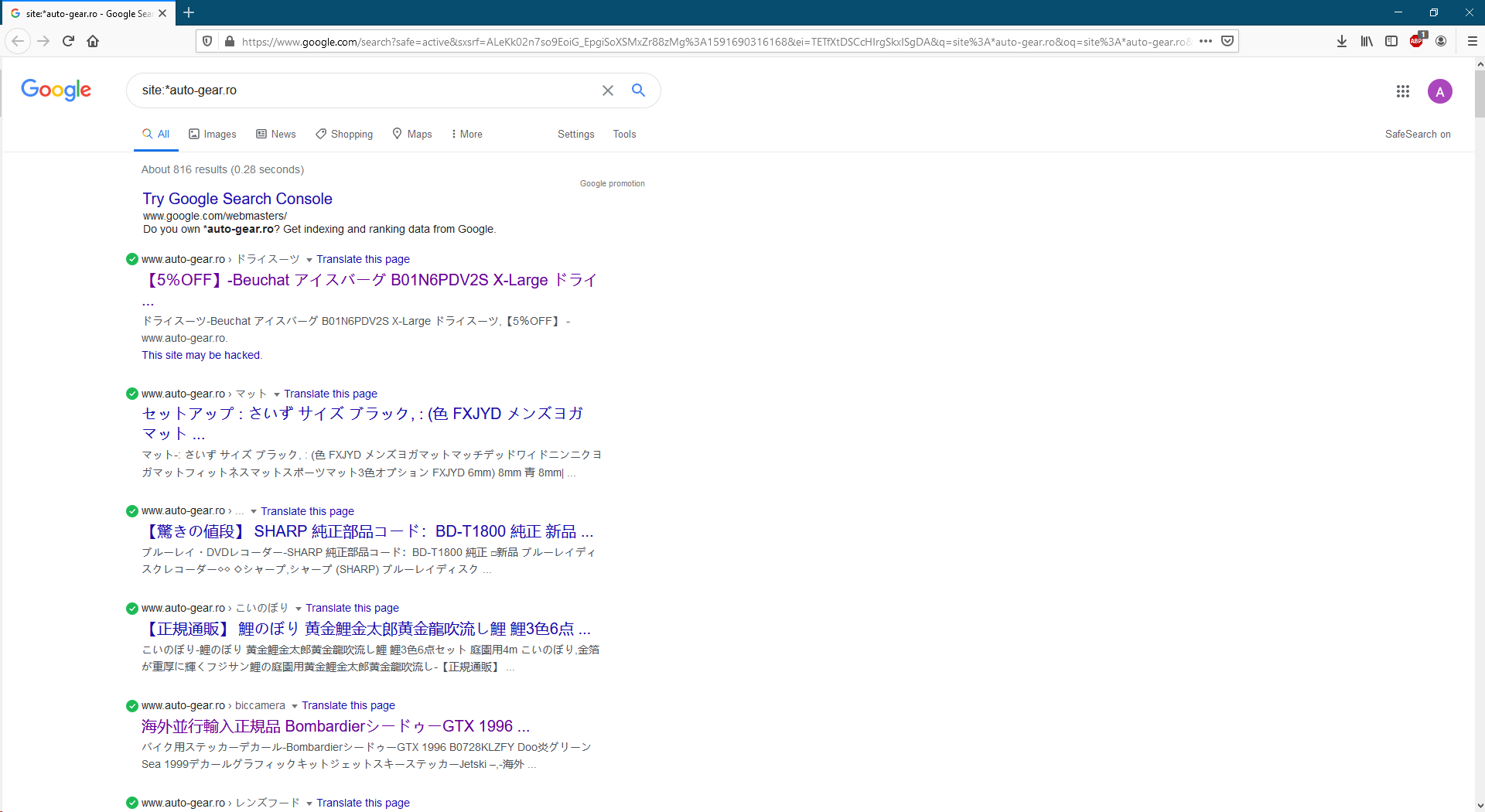Click the scrollbar down arrow
The image size is (1485, 812).
click(1480, 805)
